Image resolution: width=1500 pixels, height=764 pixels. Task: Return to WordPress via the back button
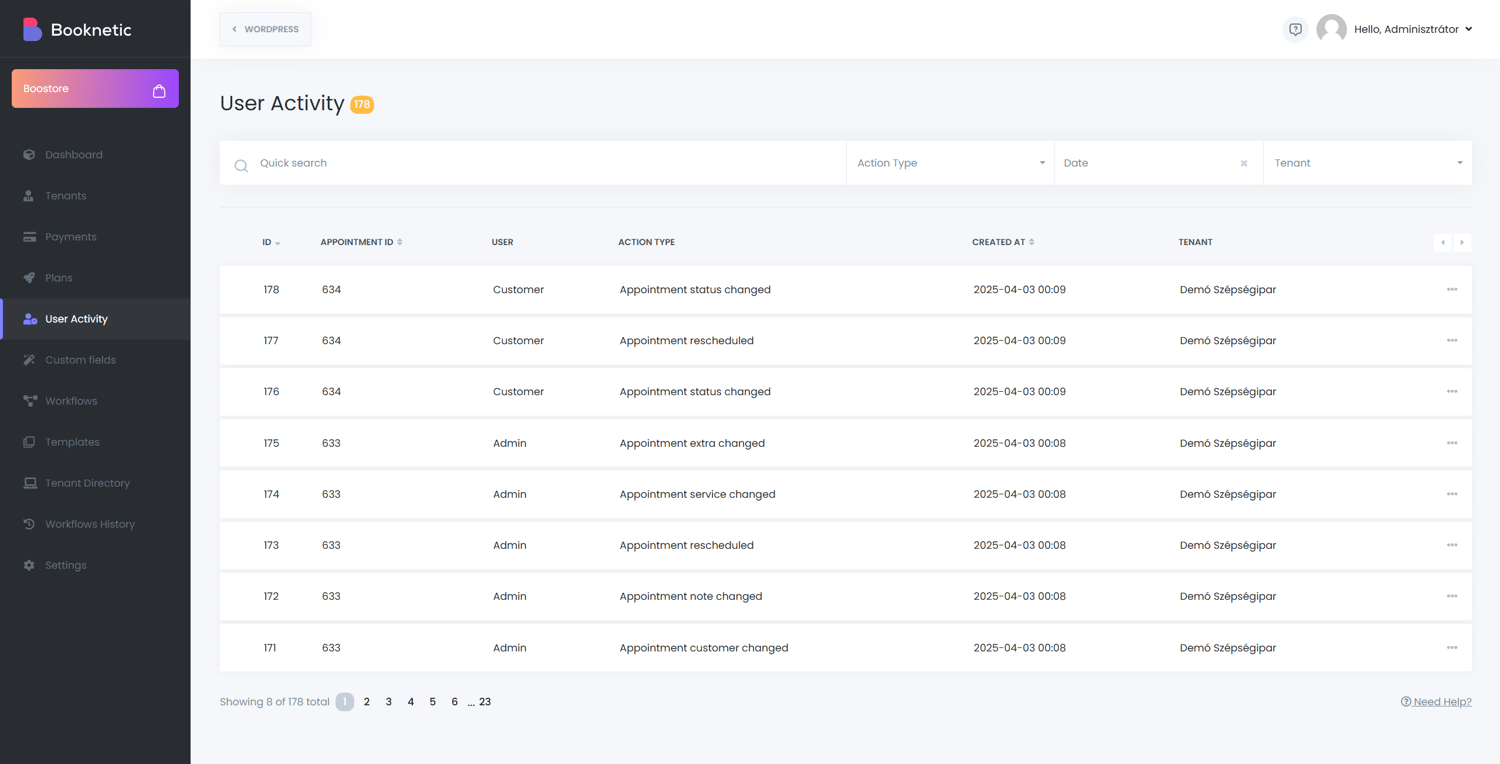point(265,29)
